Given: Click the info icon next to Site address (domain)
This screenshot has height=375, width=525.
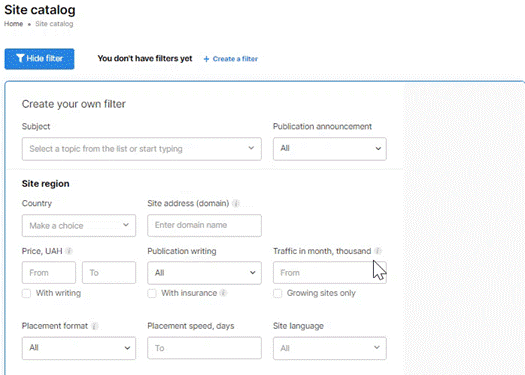Looking at the screenshot, I should pyautogui.click(x=236, y=203).
